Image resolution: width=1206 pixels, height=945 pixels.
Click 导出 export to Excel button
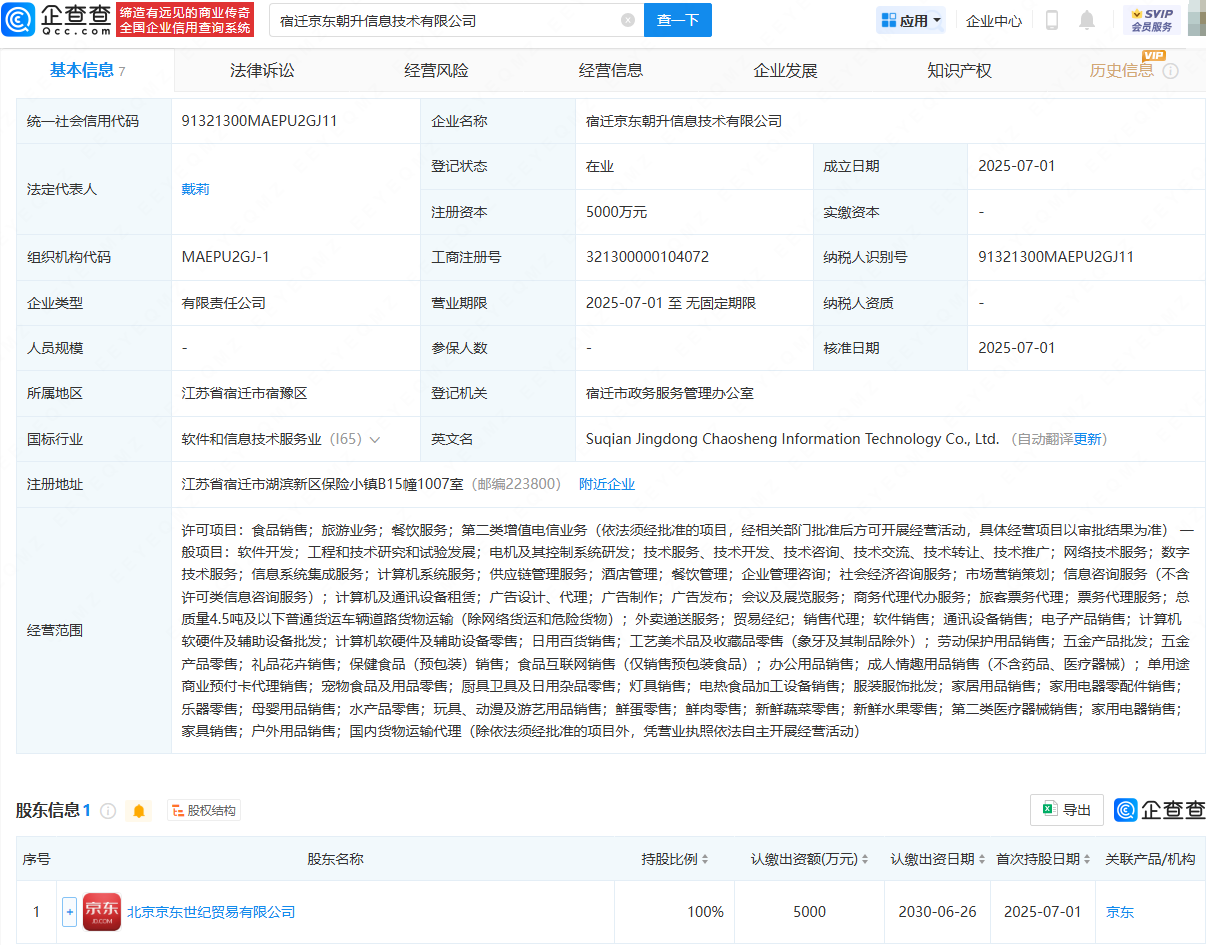pyautogui.click(x=1067, y=810)
